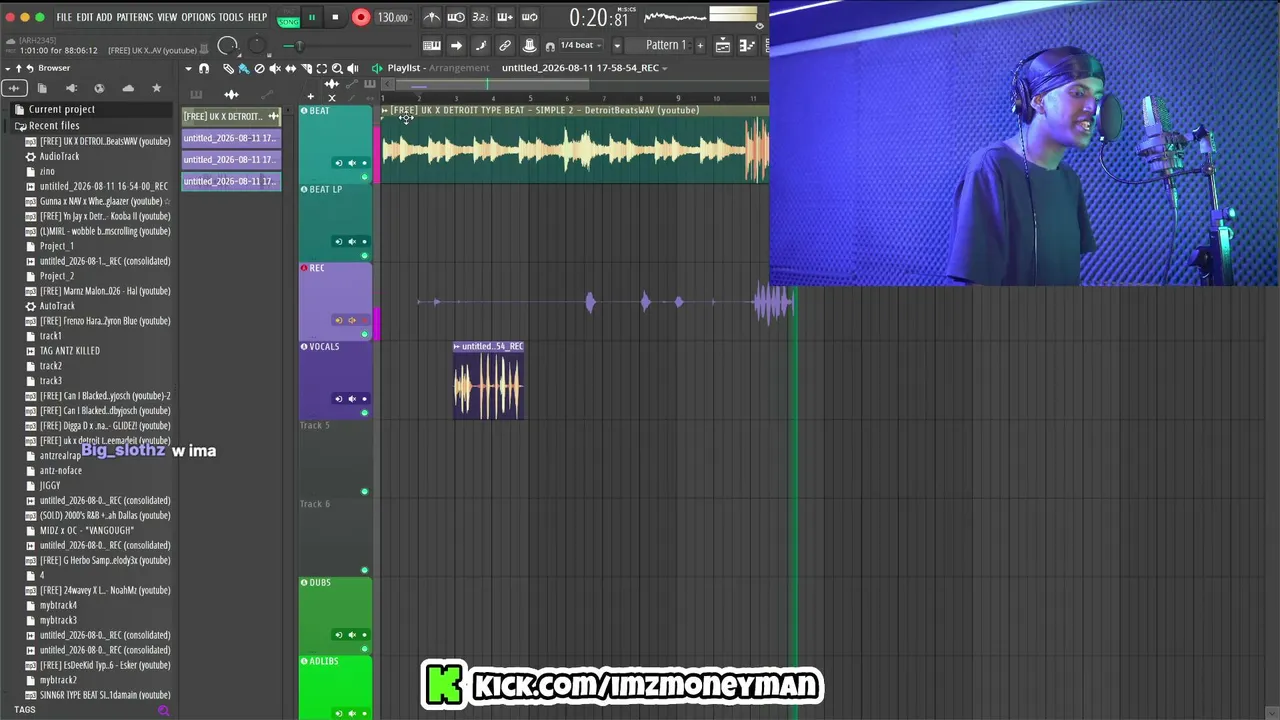Select the Browser files tab icon
1280x720 pixels.
(42, 88)
